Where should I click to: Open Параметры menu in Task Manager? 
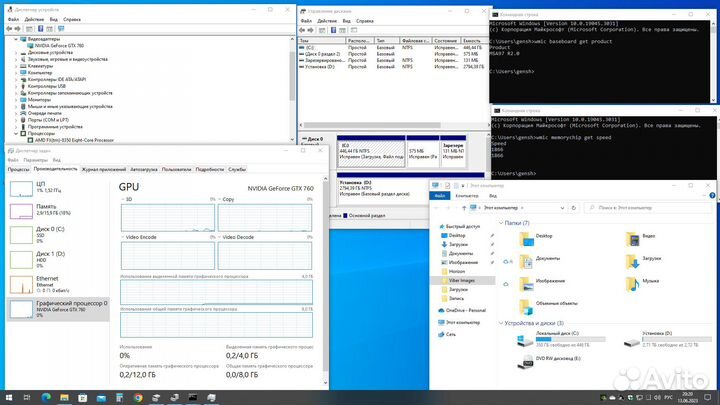[35, 160]
